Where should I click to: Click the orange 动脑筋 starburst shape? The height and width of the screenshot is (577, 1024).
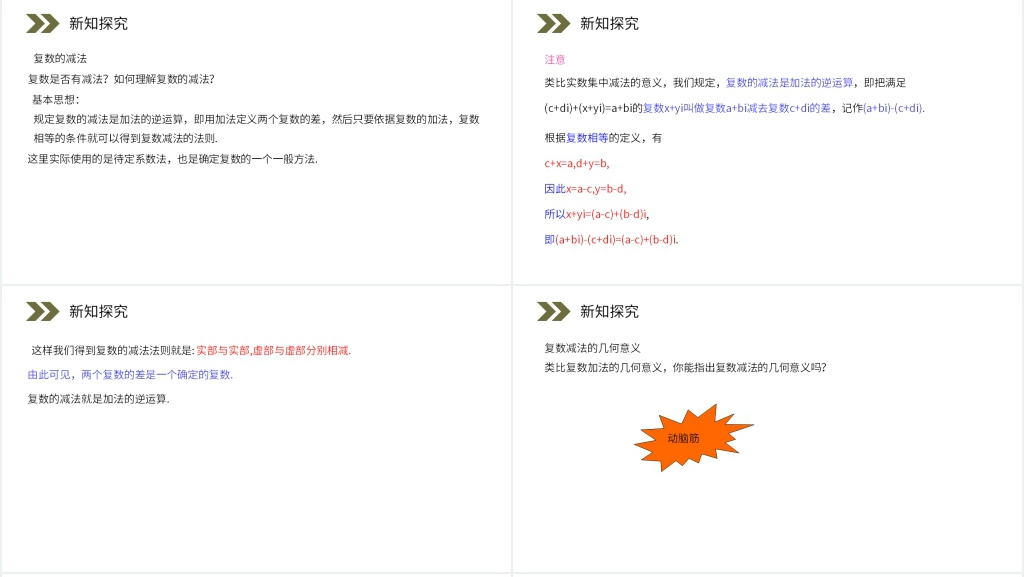coord(693,438)
